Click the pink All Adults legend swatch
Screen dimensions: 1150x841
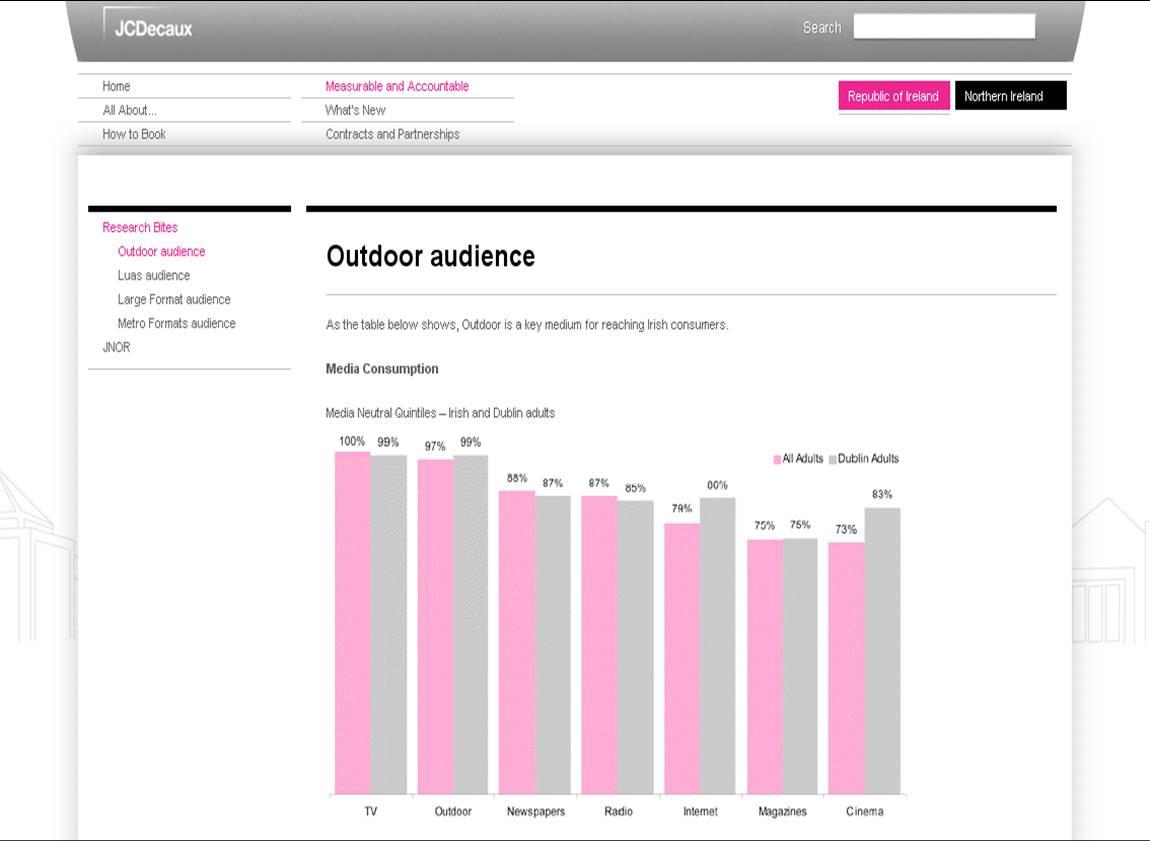click(777, 459)
